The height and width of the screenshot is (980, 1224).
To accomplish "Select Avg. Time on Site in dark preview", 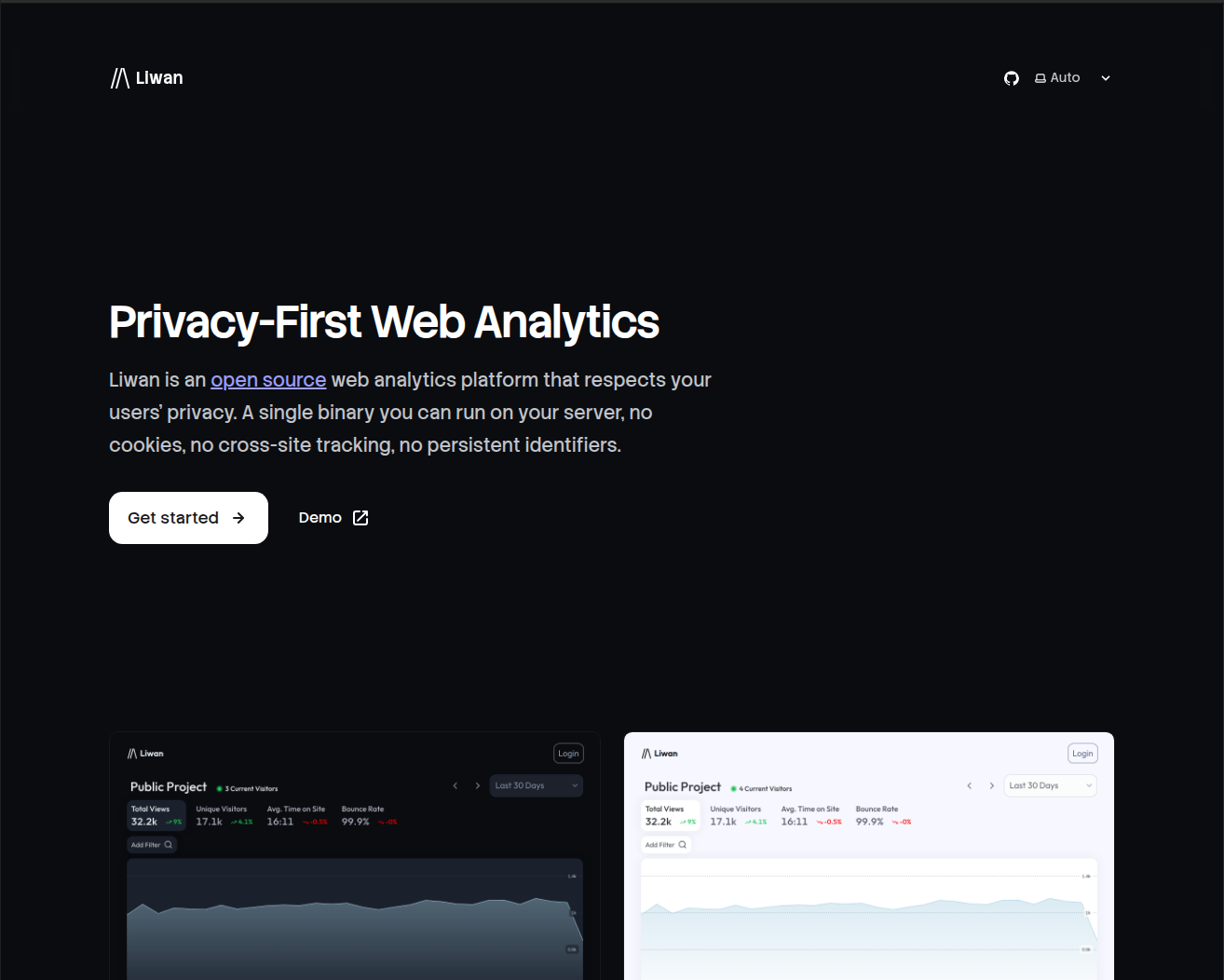I will [x=297, y=816].
